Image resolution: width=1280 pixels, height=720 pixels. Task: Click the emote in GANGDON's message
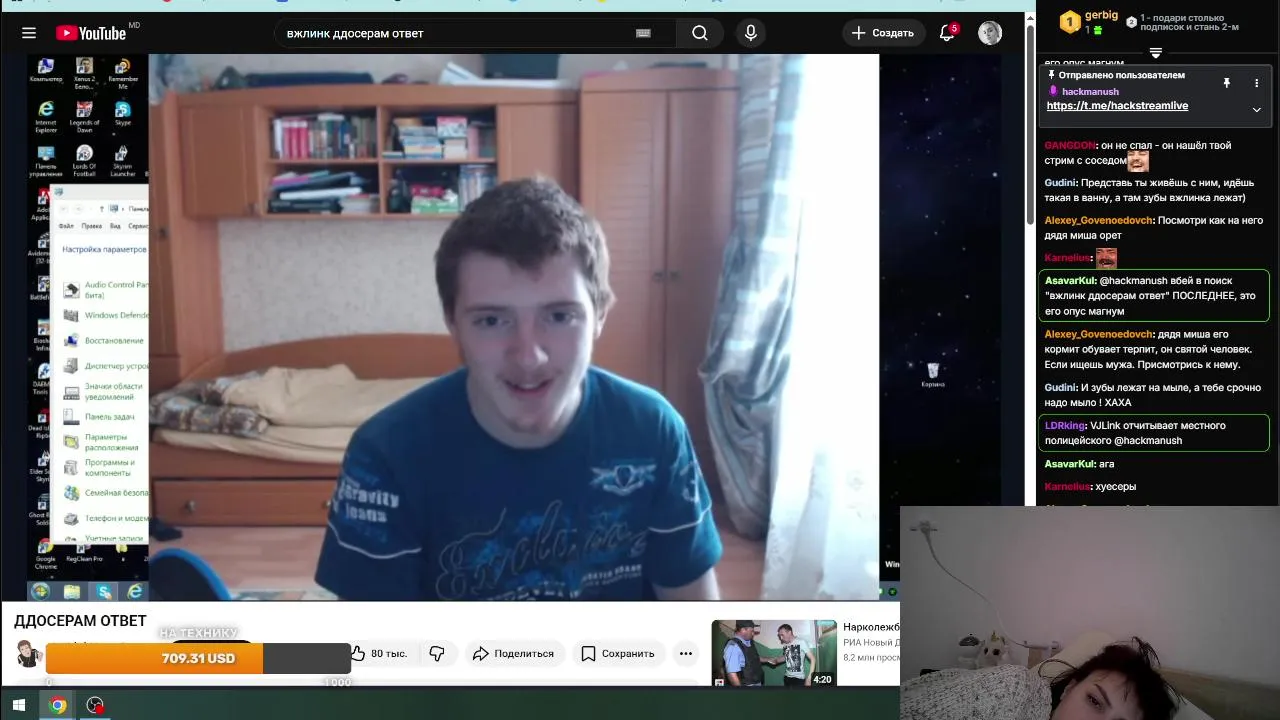coord(1138,161)
